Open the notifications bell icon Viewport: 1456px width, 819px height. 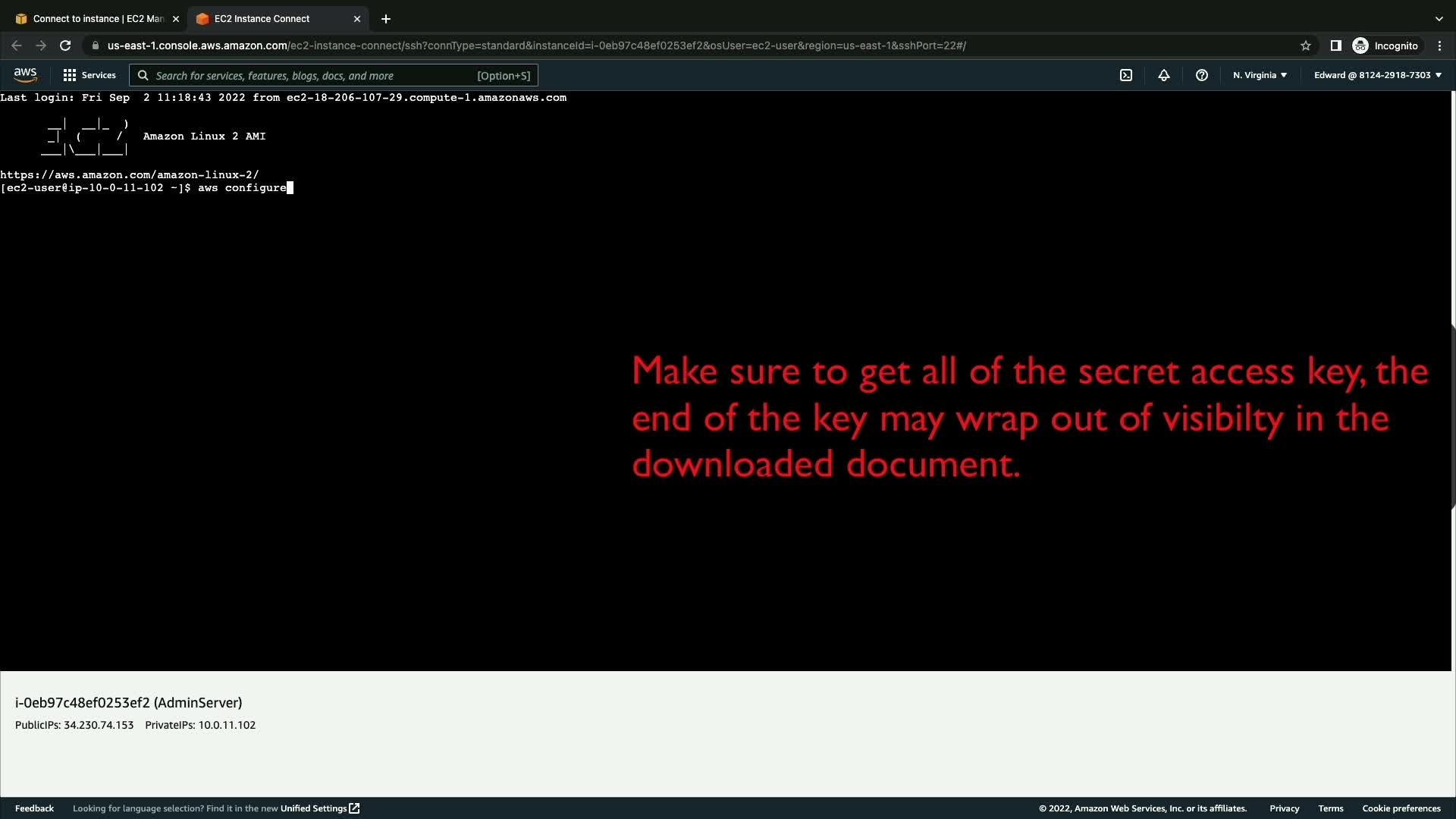point(1163,75)
